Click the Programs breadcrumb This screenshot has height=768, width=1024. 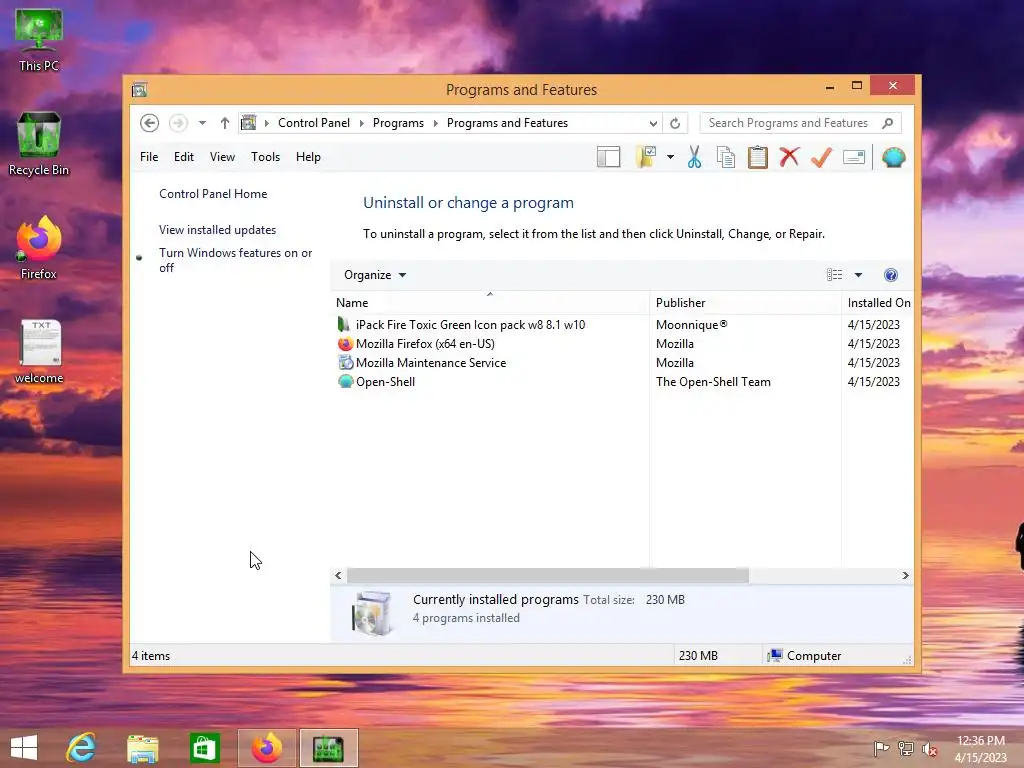(x=398, y=123)
